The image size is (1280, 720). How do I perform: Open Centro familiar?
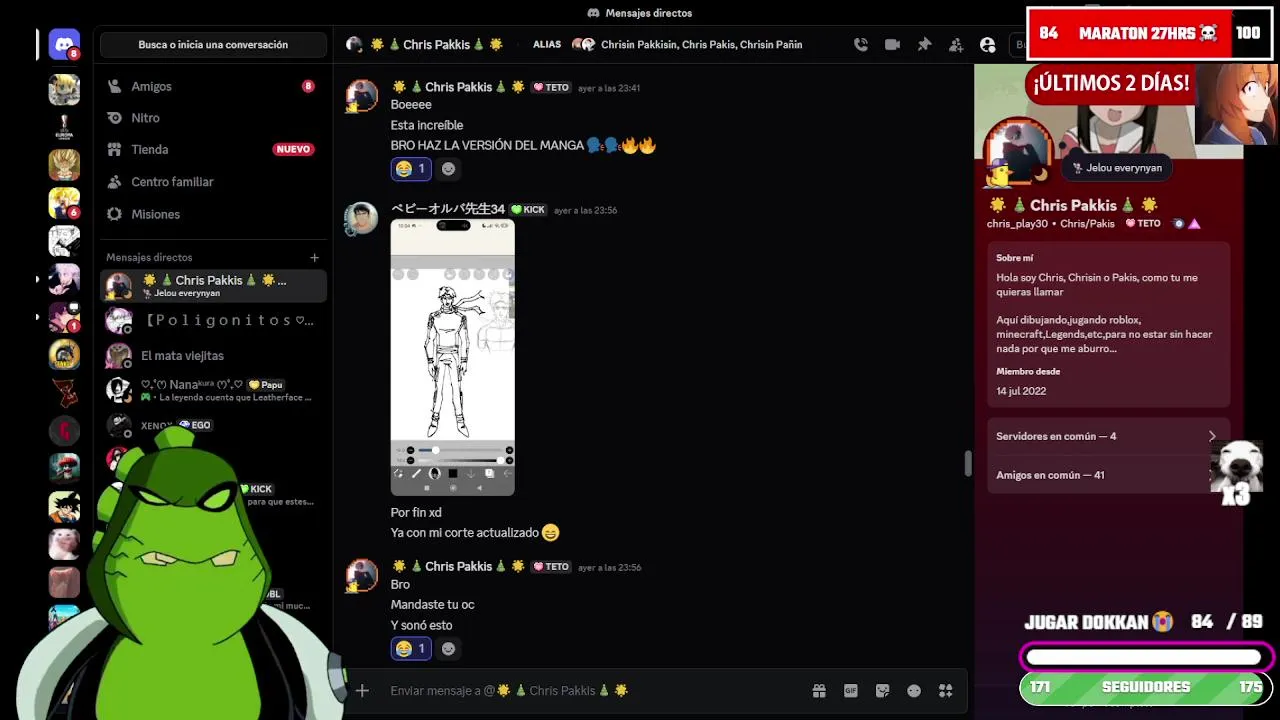[x=213, y=182]
